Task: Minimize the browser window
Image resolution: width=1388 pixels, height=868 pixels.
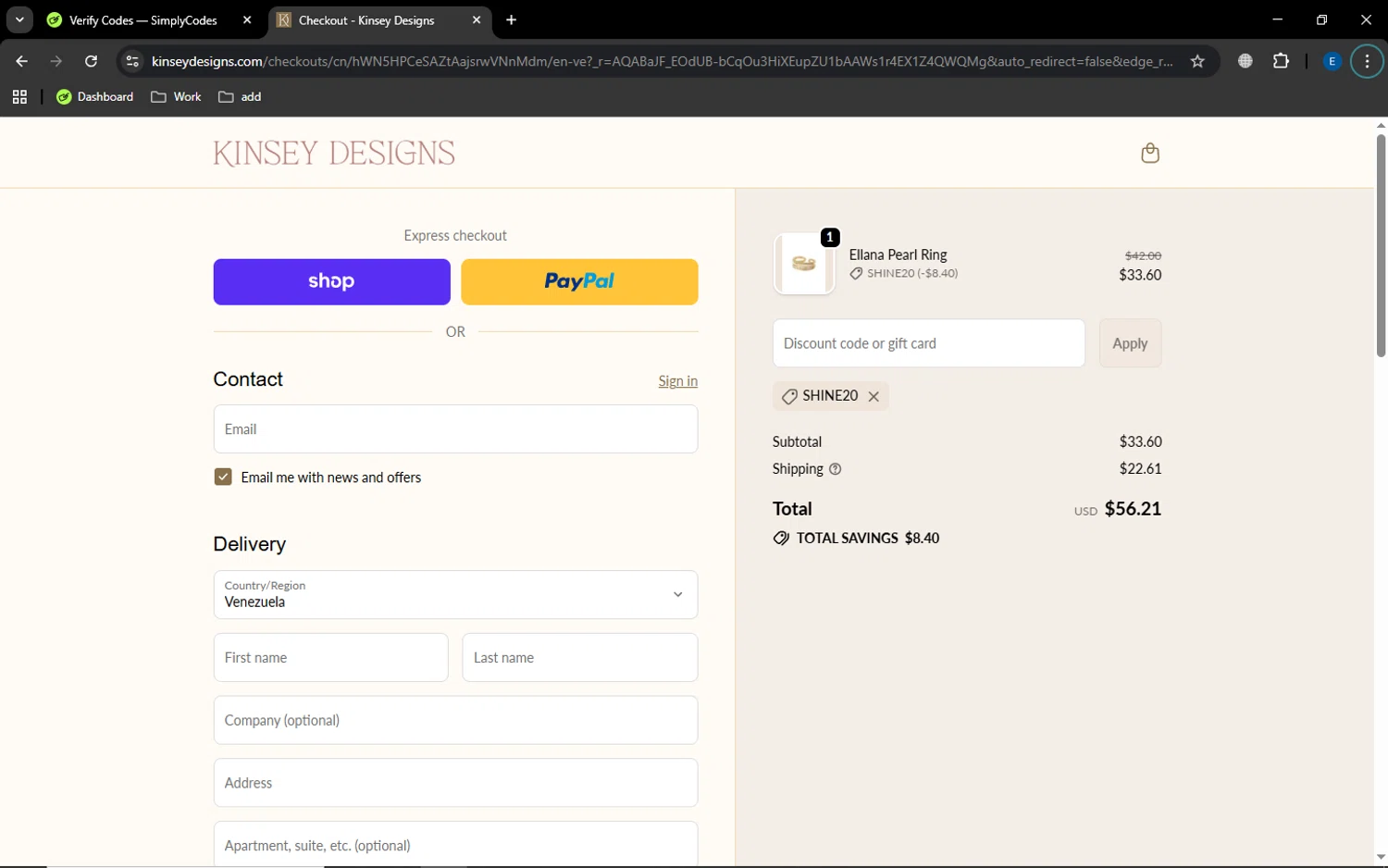Action: pyautogui.click(x=1277, y=19)
